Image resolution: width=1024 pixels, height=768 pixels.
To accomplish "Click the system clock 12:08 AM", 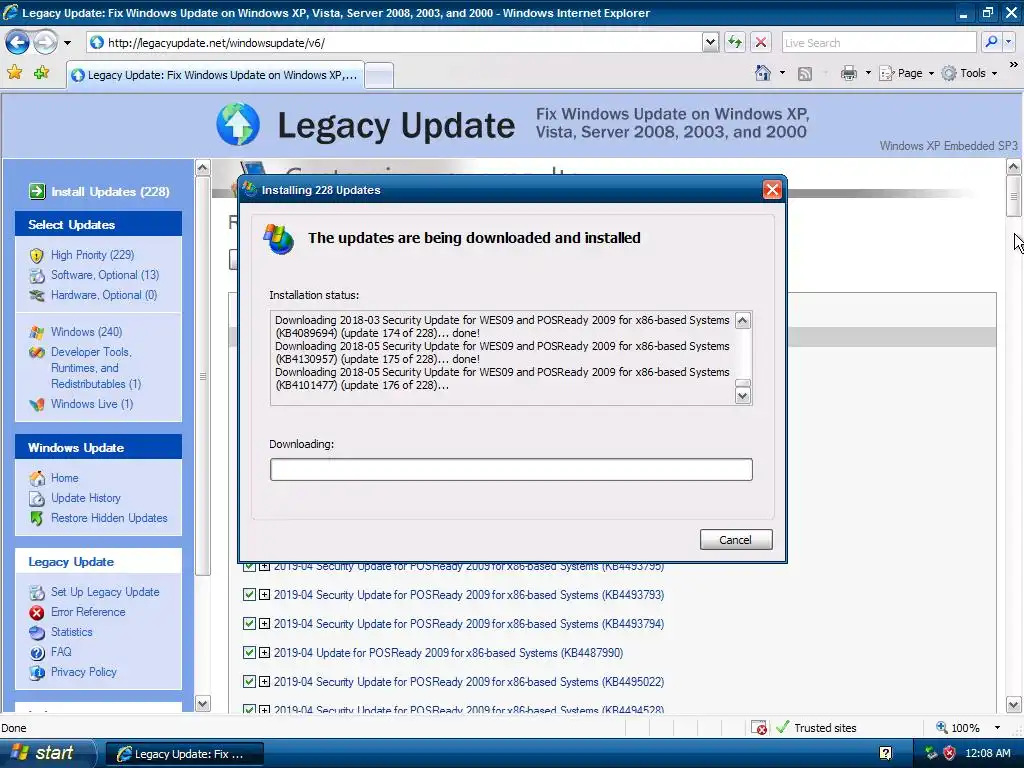I will 987,754.
